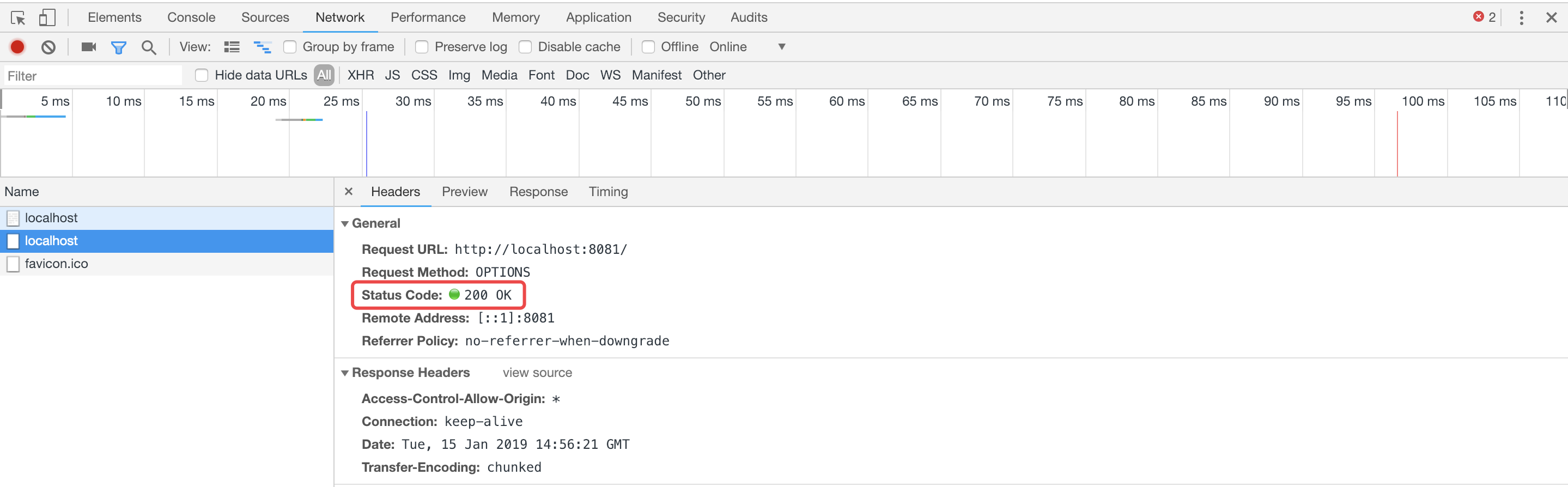Click the Request URL value http://localhost:8081/
Viewport: 1568px width, 487px height.
pos(540,249)
